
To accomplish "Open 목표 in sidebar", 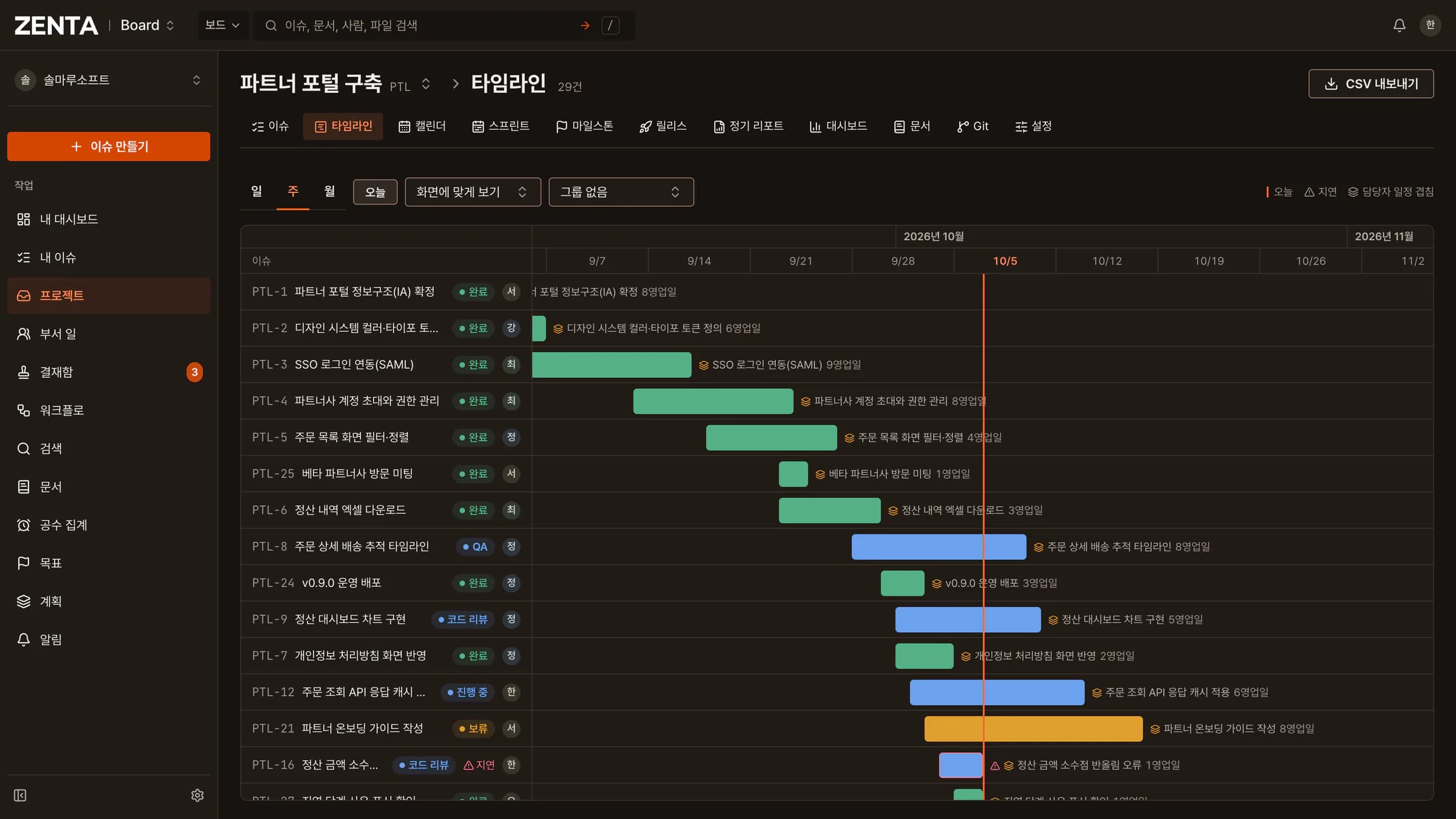I will (x=109, y=563).
